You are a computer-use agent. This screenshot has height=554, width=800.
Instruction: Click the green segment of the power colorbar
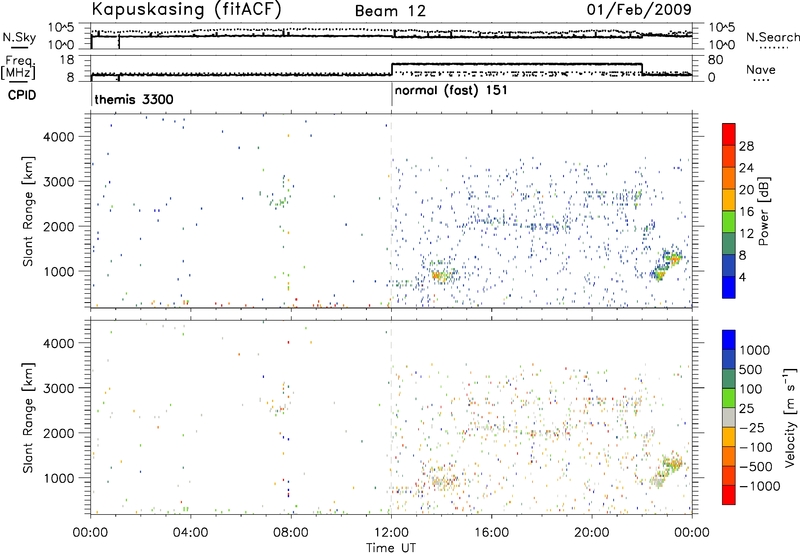tap(729, 222)
